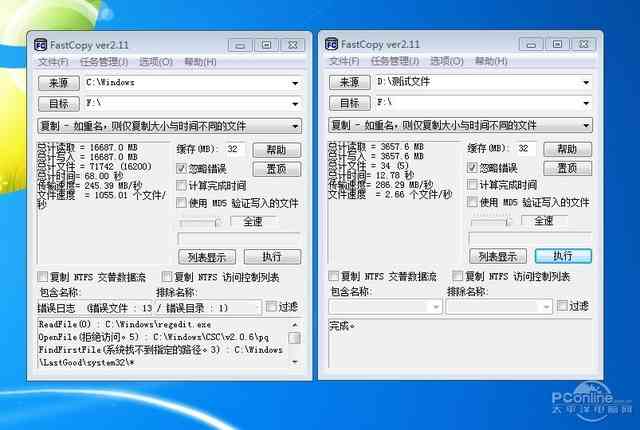Screen dimensions: 640x430
Task: Click speed slider in left window
Action: click(x=201, y=222)
